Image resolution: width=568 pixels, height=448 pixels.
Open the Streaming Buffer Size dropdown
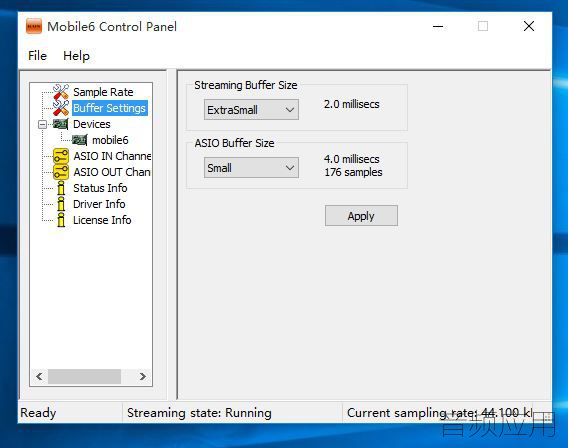[x=251, y=110]
